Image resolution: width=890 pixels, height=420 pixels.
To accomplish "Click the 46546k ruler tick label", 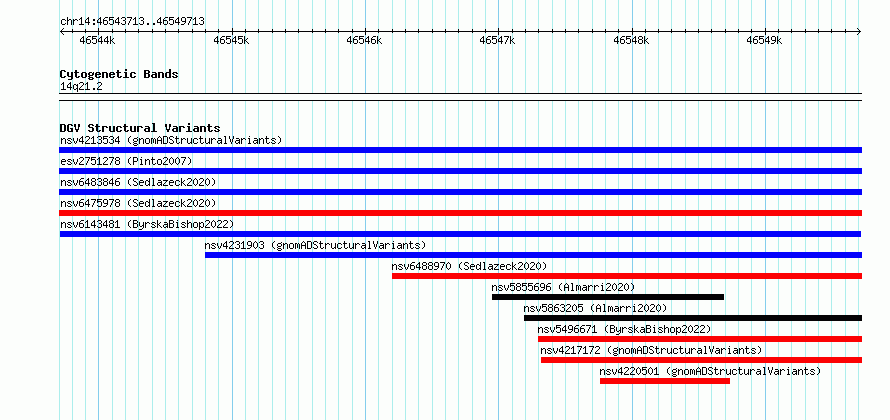I will click(364, 40).
